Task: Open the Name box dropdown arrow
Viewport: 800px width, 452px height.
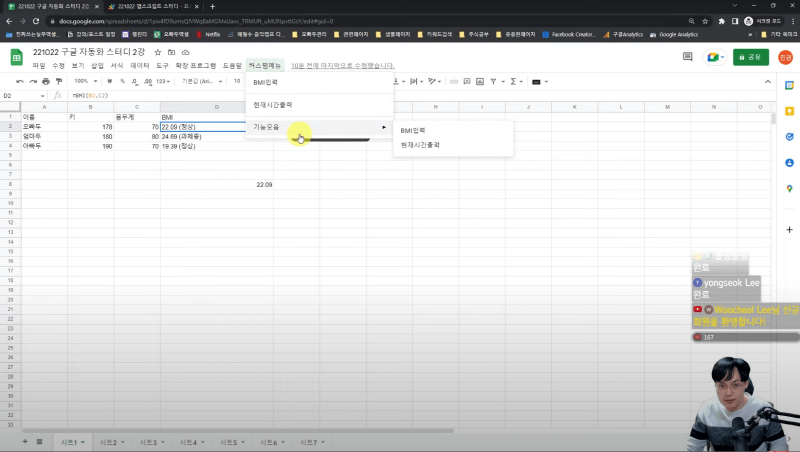Action: click(42, 96)
